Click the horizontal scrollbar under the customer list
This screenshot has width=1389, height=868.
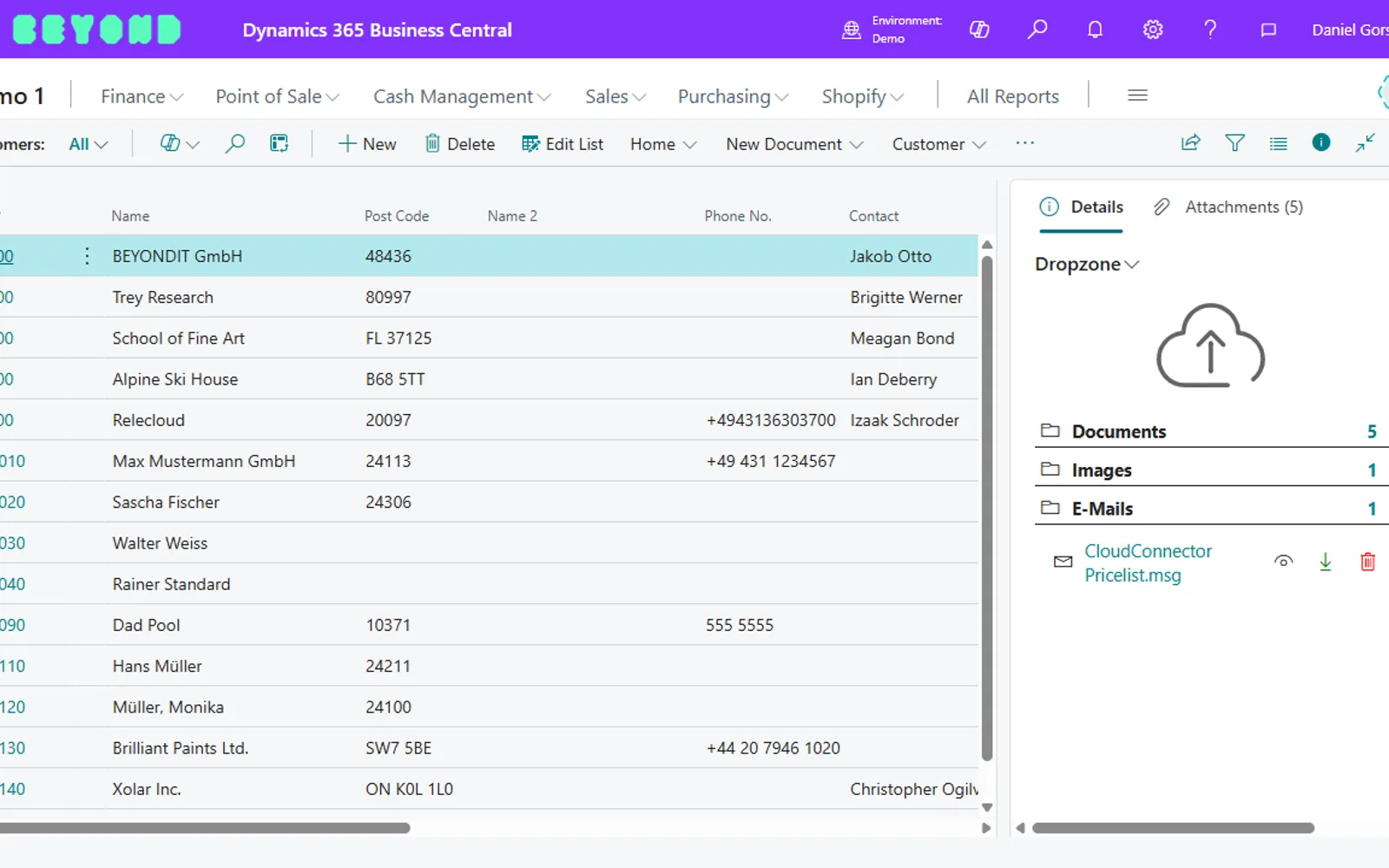click(x=205, y=828)
